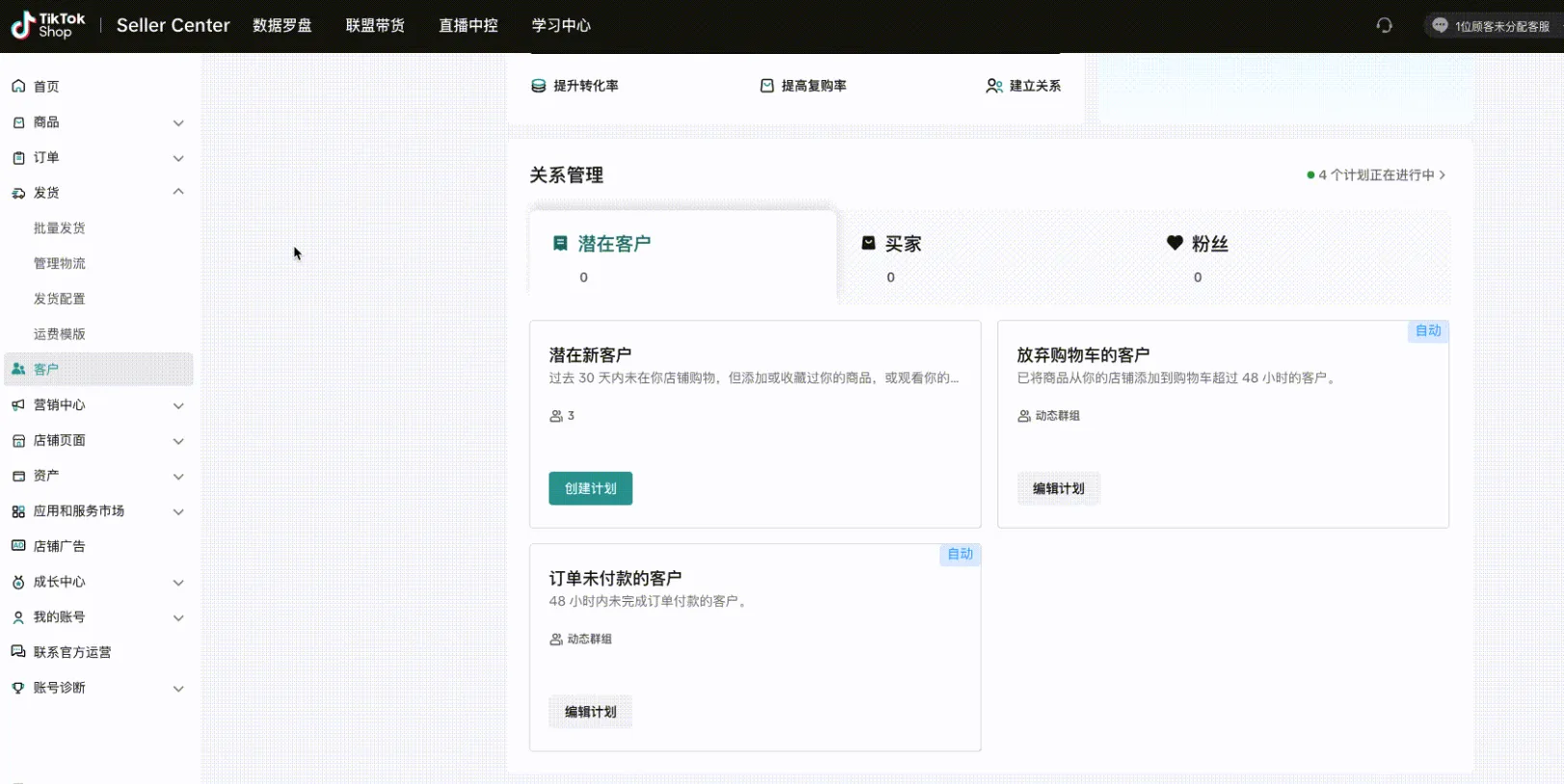Click the 我的账号 person icon
This screenshot has height=784, width=1564.
18,617
